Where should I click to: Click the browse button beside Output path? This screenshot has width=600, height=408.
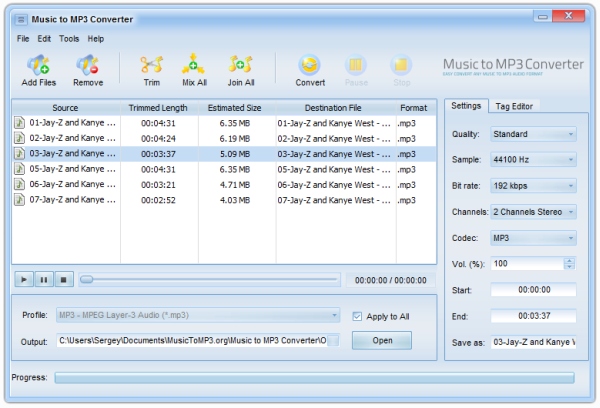pyautogui.click(x=333, y=340)
